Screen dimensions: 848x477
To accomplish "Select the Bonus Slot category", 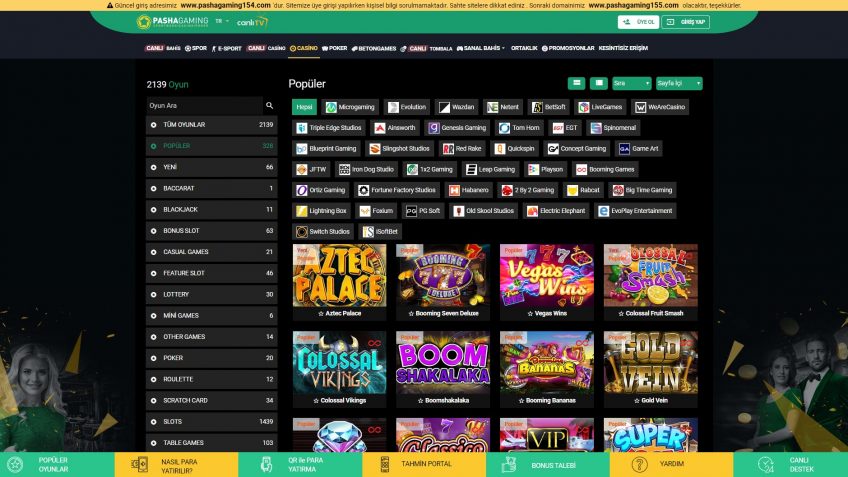I will (211, 231).
